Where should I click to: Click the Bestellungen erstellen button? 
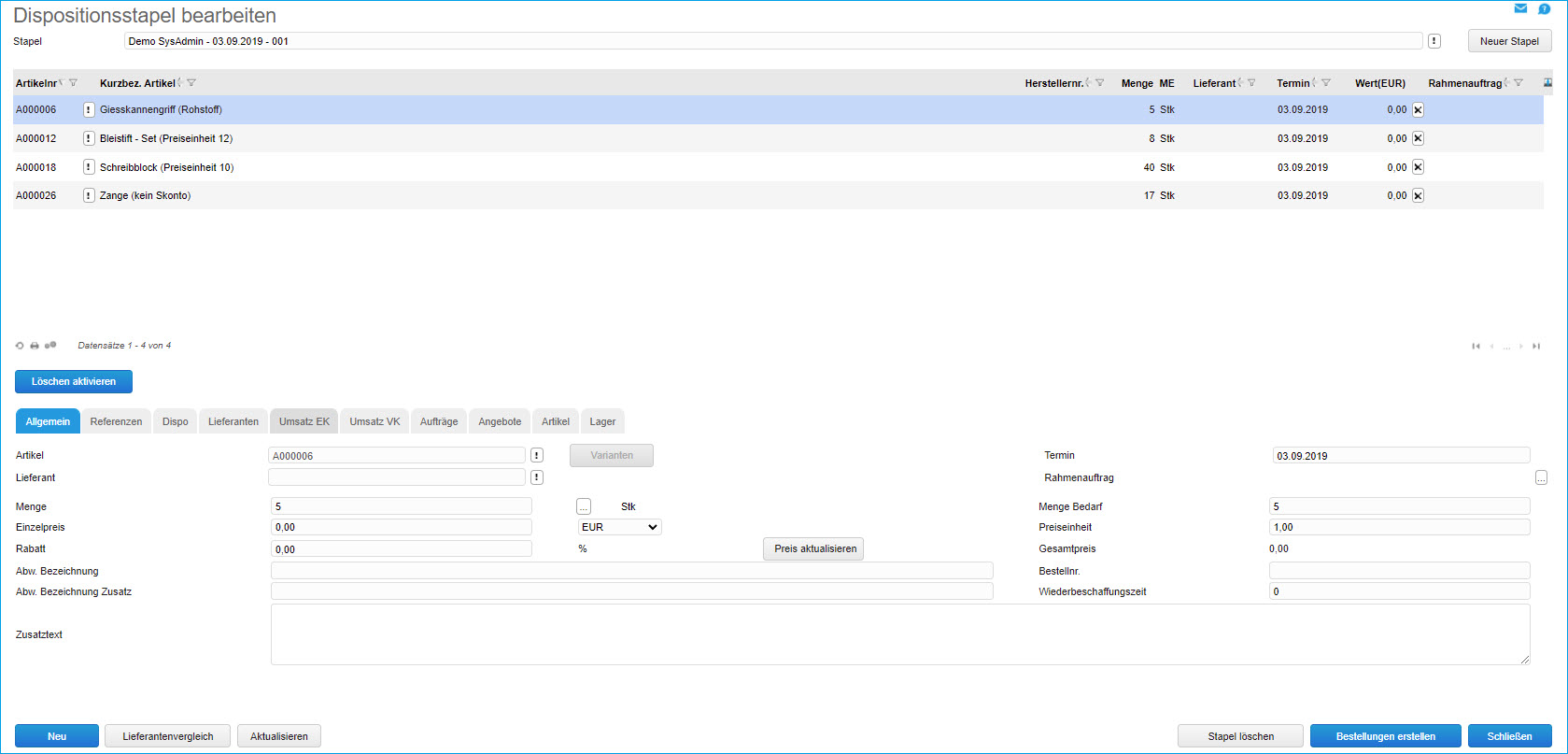pyautogui.click(x=1385, y=736)
